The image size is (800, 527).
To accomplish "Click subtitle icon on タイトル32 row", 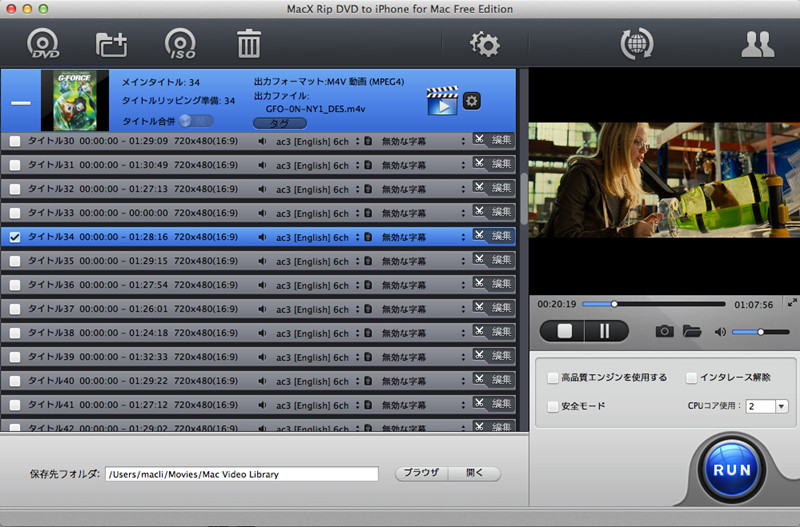I will (x=368, y=189).
